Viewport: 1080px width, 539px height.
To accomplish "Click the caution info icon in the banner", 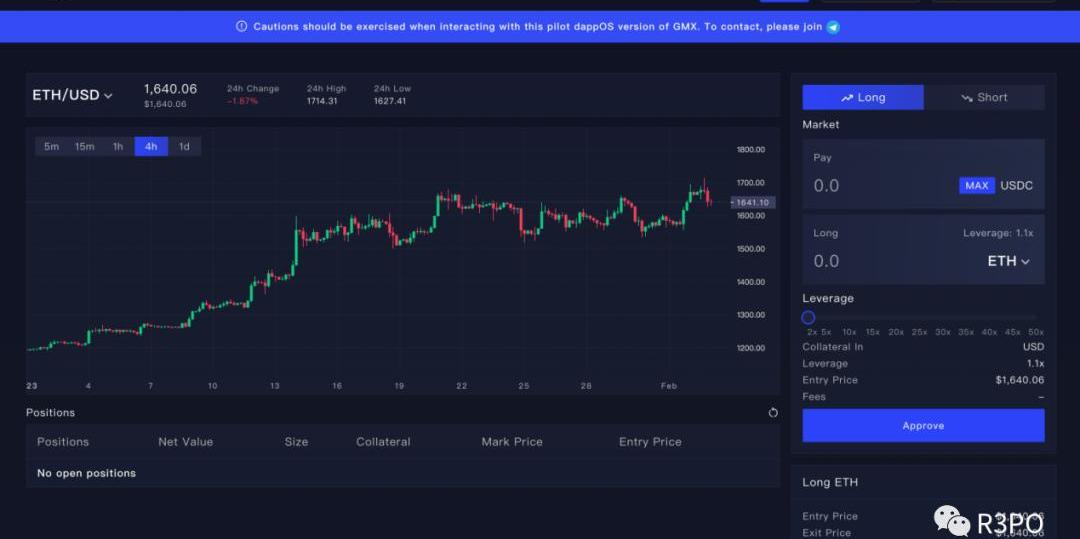I will (241, 27).
